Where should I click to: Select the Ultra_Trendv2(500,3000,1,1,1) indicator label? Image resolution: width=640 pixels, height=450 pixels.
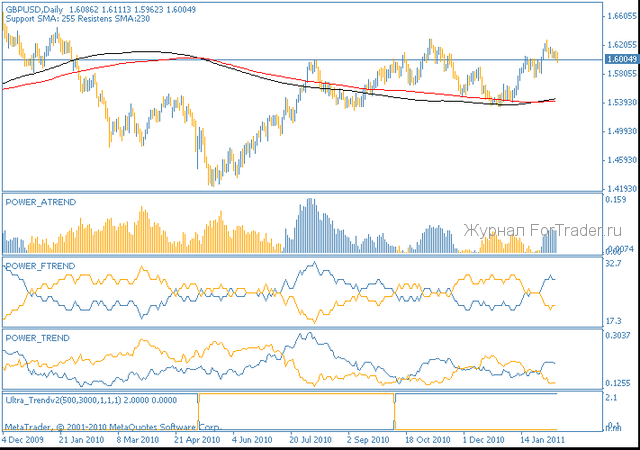click(x=63, y=400)
